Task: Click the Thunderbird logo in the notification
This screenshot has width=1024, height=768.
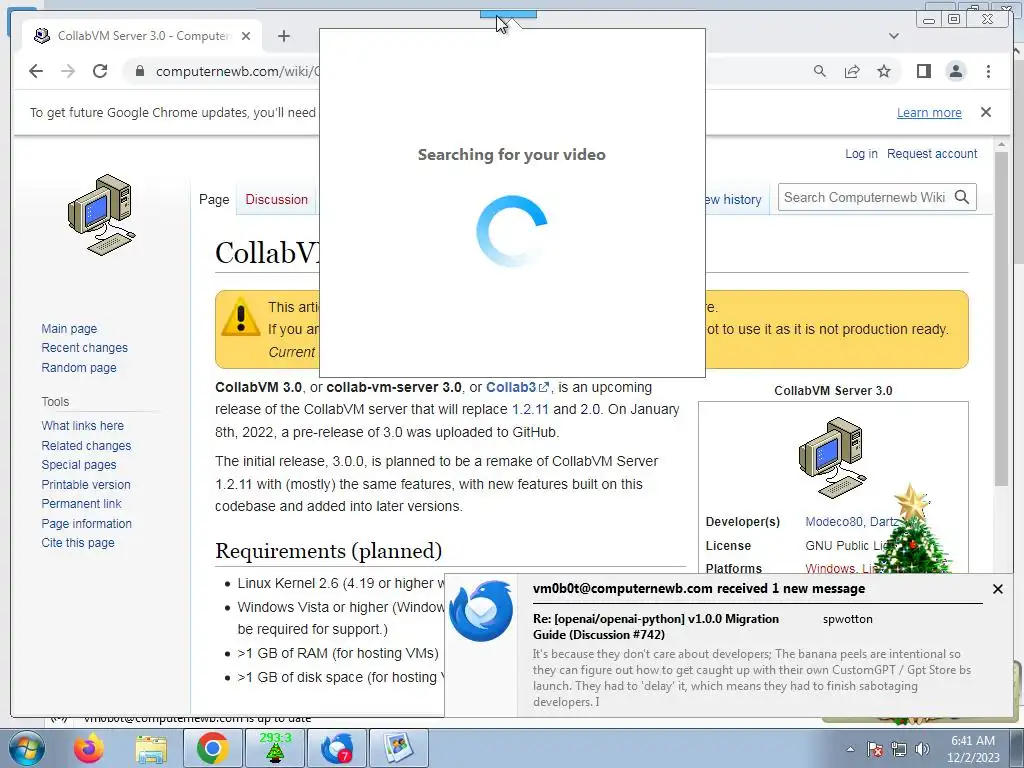Action: tap(481, 611)
